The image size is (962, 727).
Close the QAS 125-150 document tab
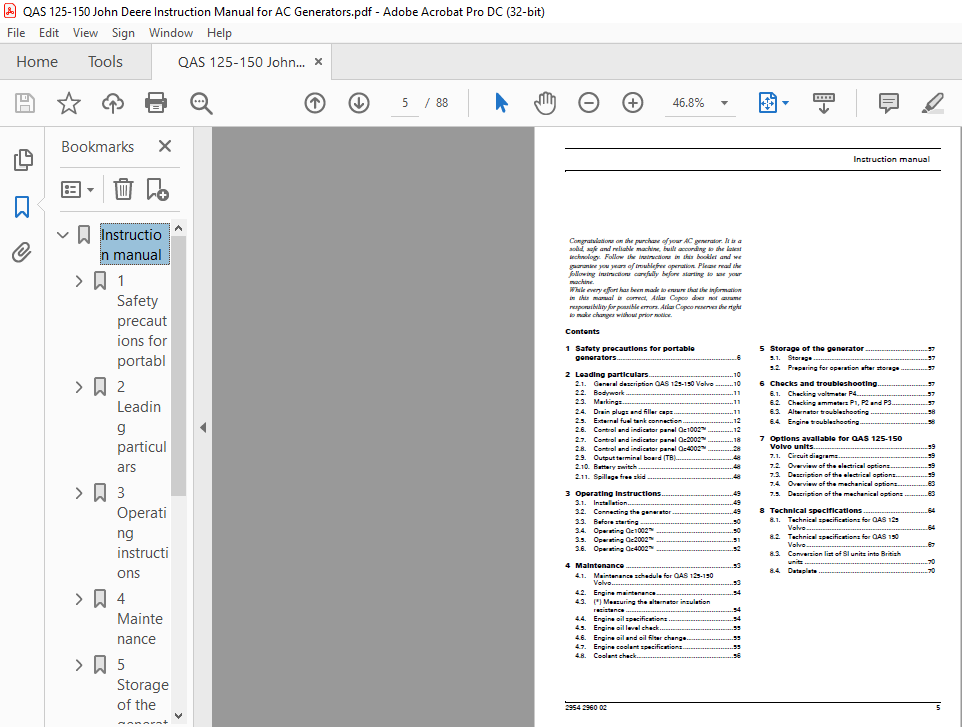[x=318, y=61]
